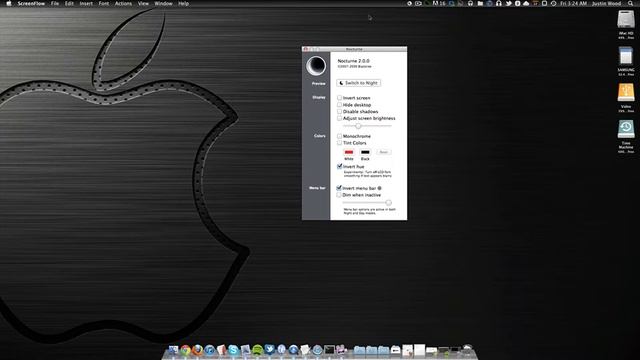
Task: Click the Spotlight search icon
Action: tap(631, 3)
